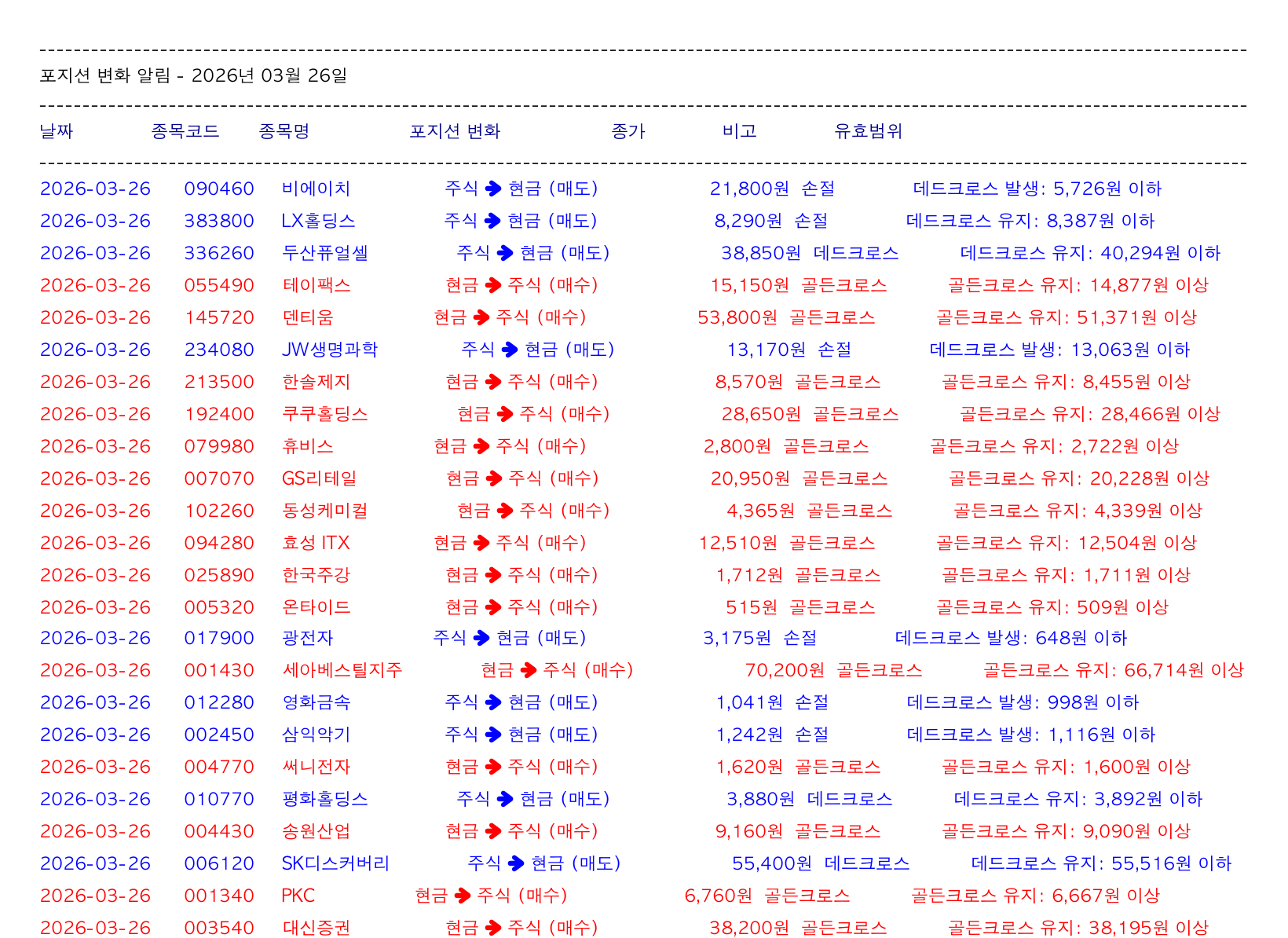Viewport: 1288px width, 938px height.
Task: Click stock code 145720 for 덴티움
Action: (219, 317)
